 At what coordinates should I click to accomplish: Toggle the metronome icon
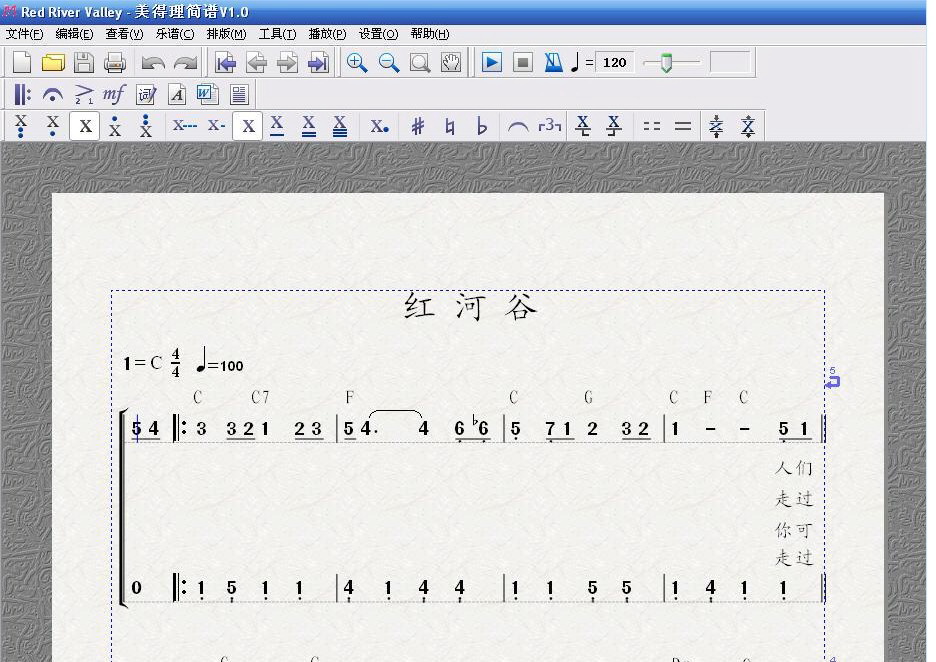click(x=553, y=62)
